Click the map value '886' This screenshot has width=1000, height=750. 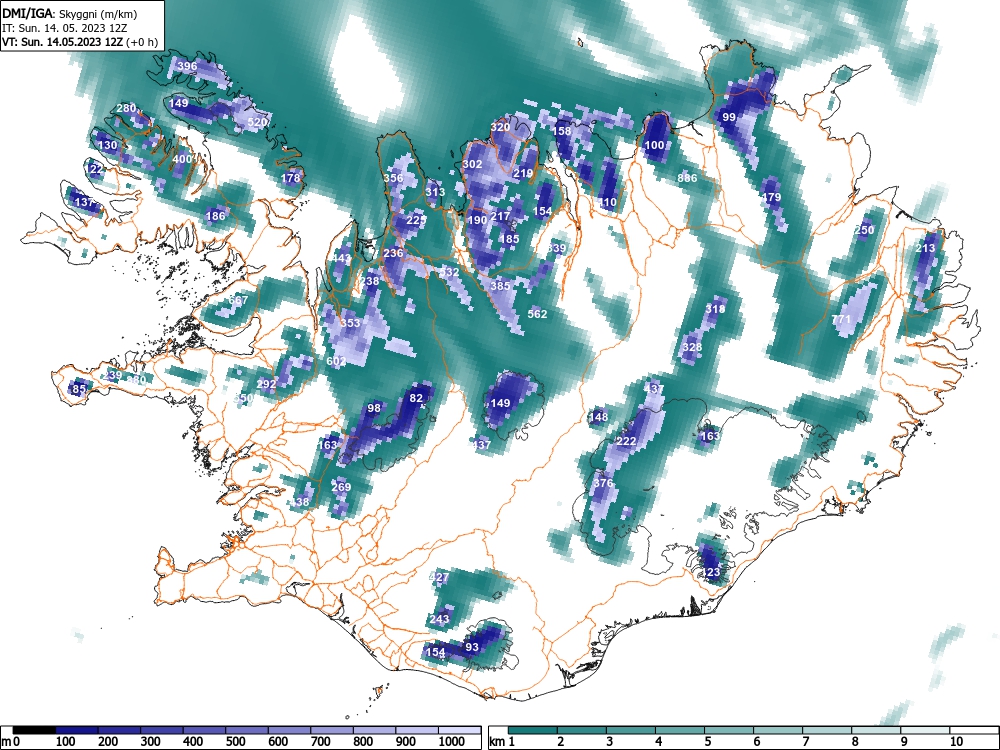(x=688, y=178)
